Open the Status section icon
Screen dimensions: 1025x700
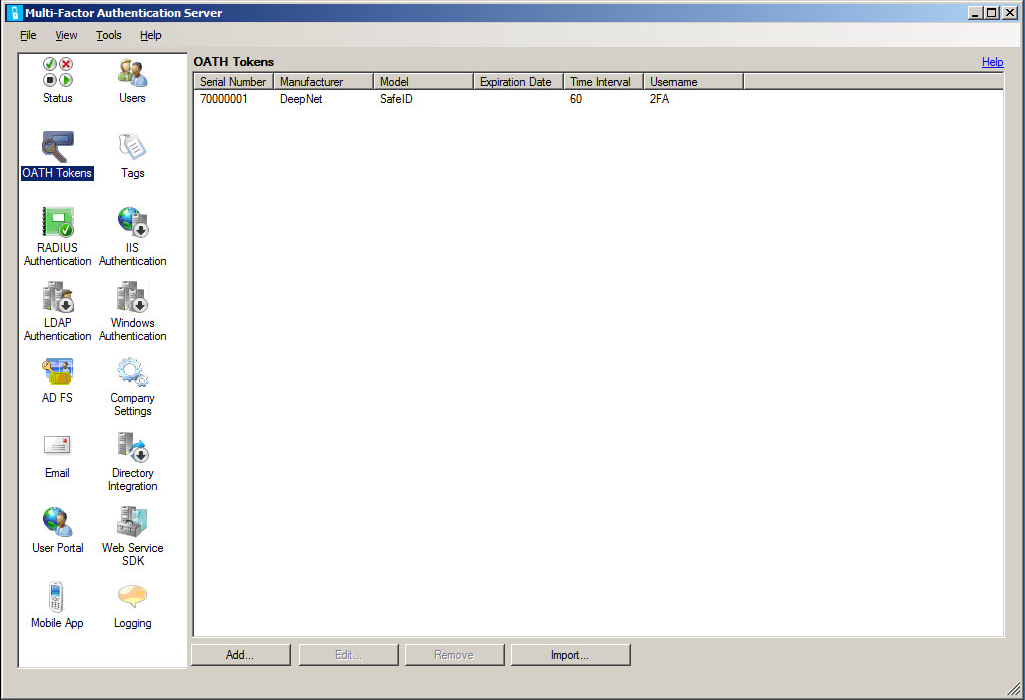click(58, 72)
